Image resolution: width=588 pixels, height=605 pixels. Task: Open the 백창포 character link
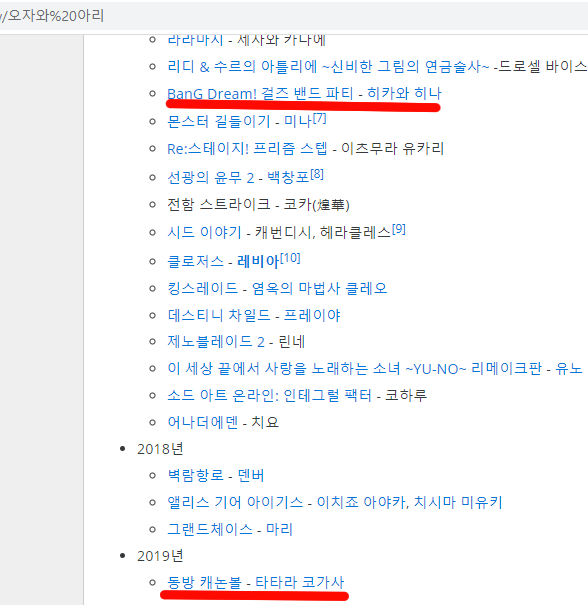pos(288,178)
